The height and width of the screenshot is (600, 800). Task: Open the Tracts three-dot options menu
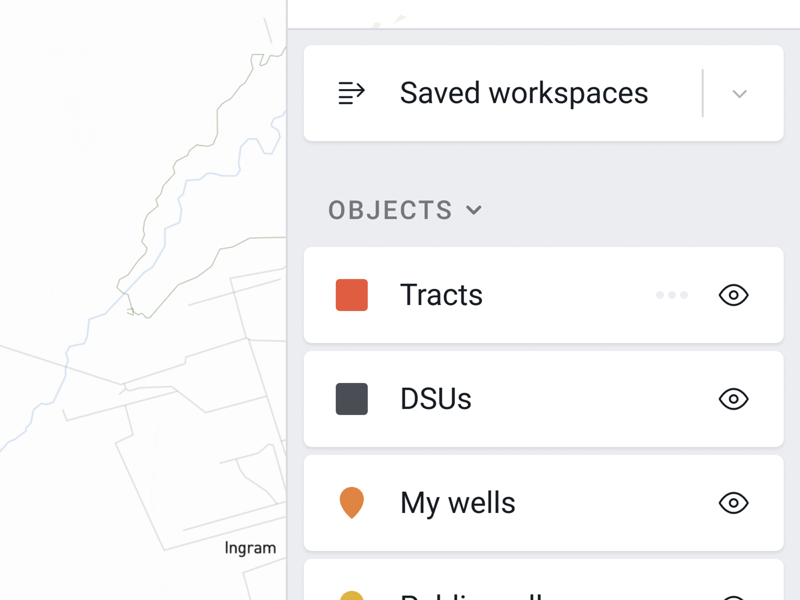point(671,295)
